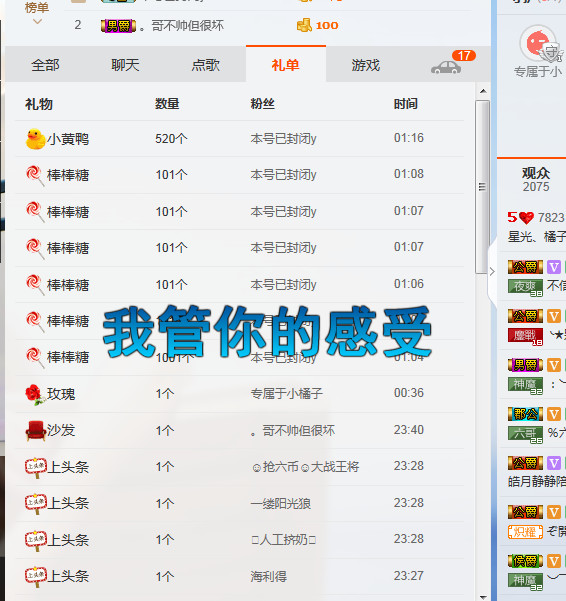This screenshot has width=566, height=601.
Task: Click the 棒棒糖 lollipop icon at 01:08
Action: (x=35, y=175)
